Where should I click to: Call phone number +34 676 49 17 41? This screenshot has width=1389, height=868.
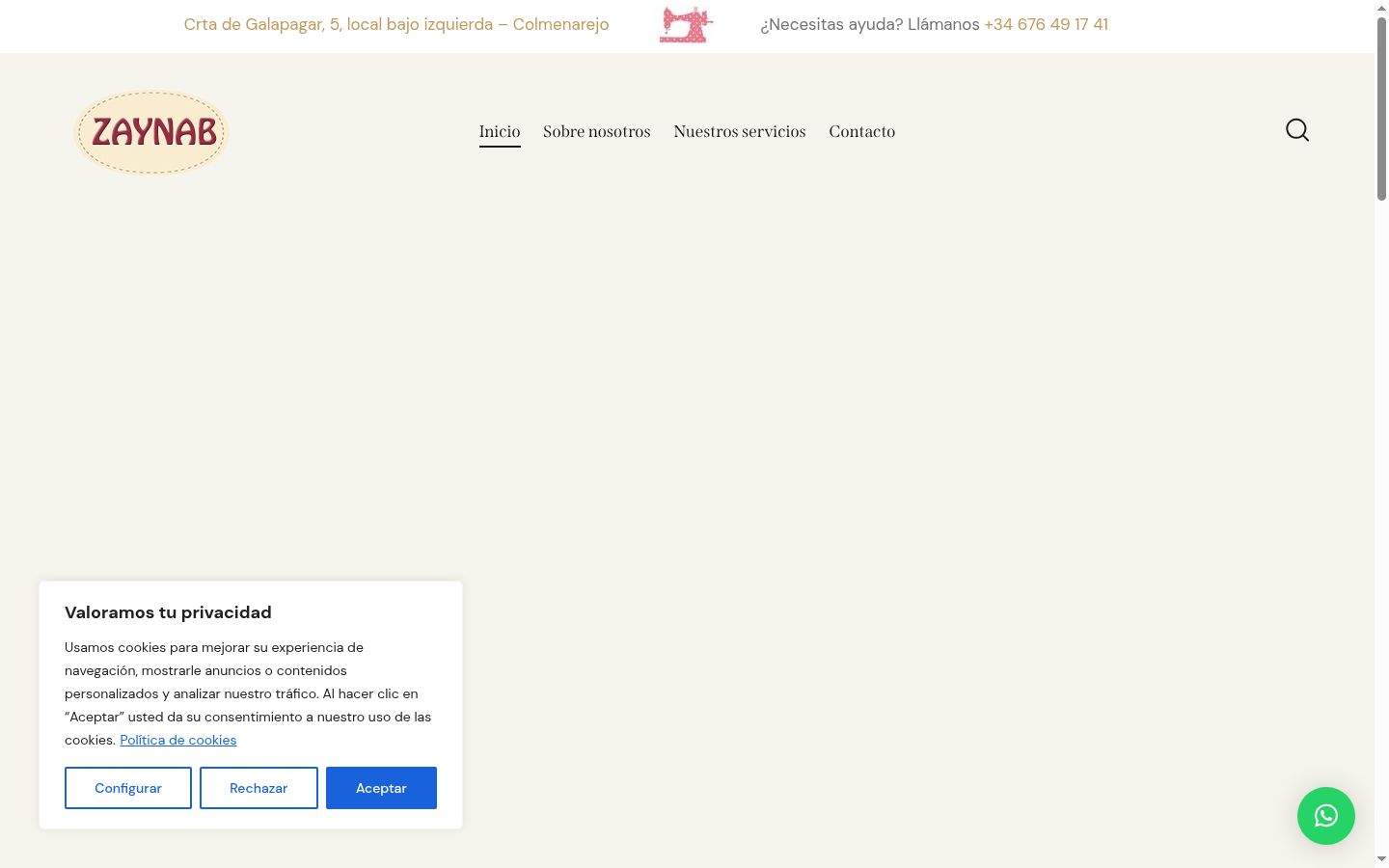1047,24
